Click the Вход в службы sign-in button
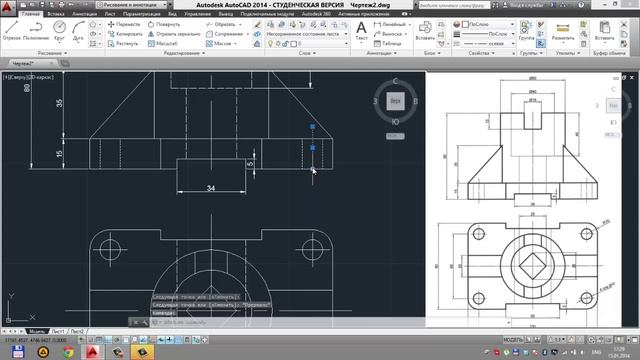The height and width of the screenshot is (360, 640). click(524, 5)
